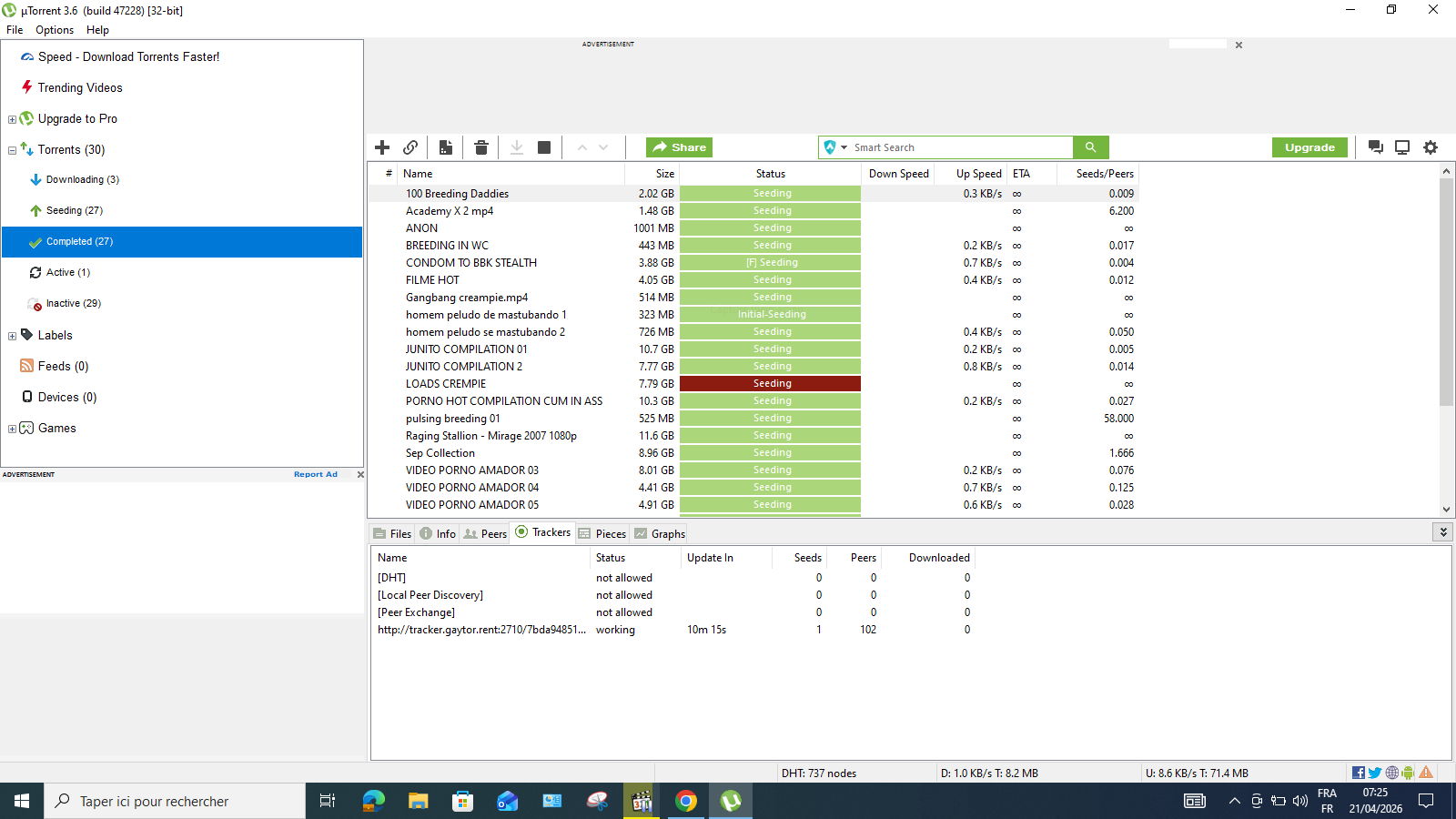Image resolution: width=1456 pixels, height=819 pixels.
Task: Switch to the Pieces tab
Action: point(602,534)
